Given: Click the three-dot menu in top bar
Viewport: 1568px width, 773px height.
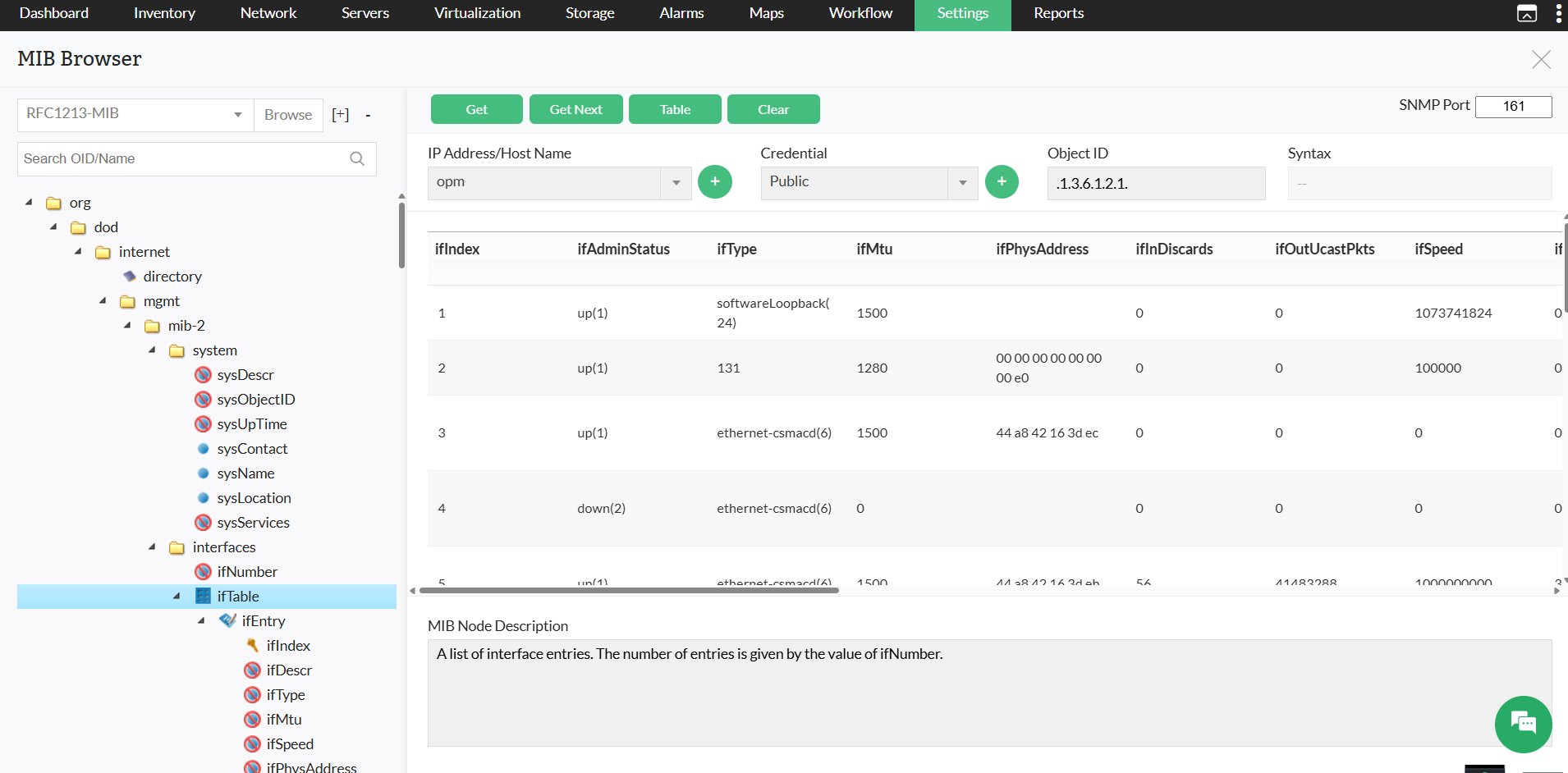Looking at the screenshot, I should (1558, 12).
